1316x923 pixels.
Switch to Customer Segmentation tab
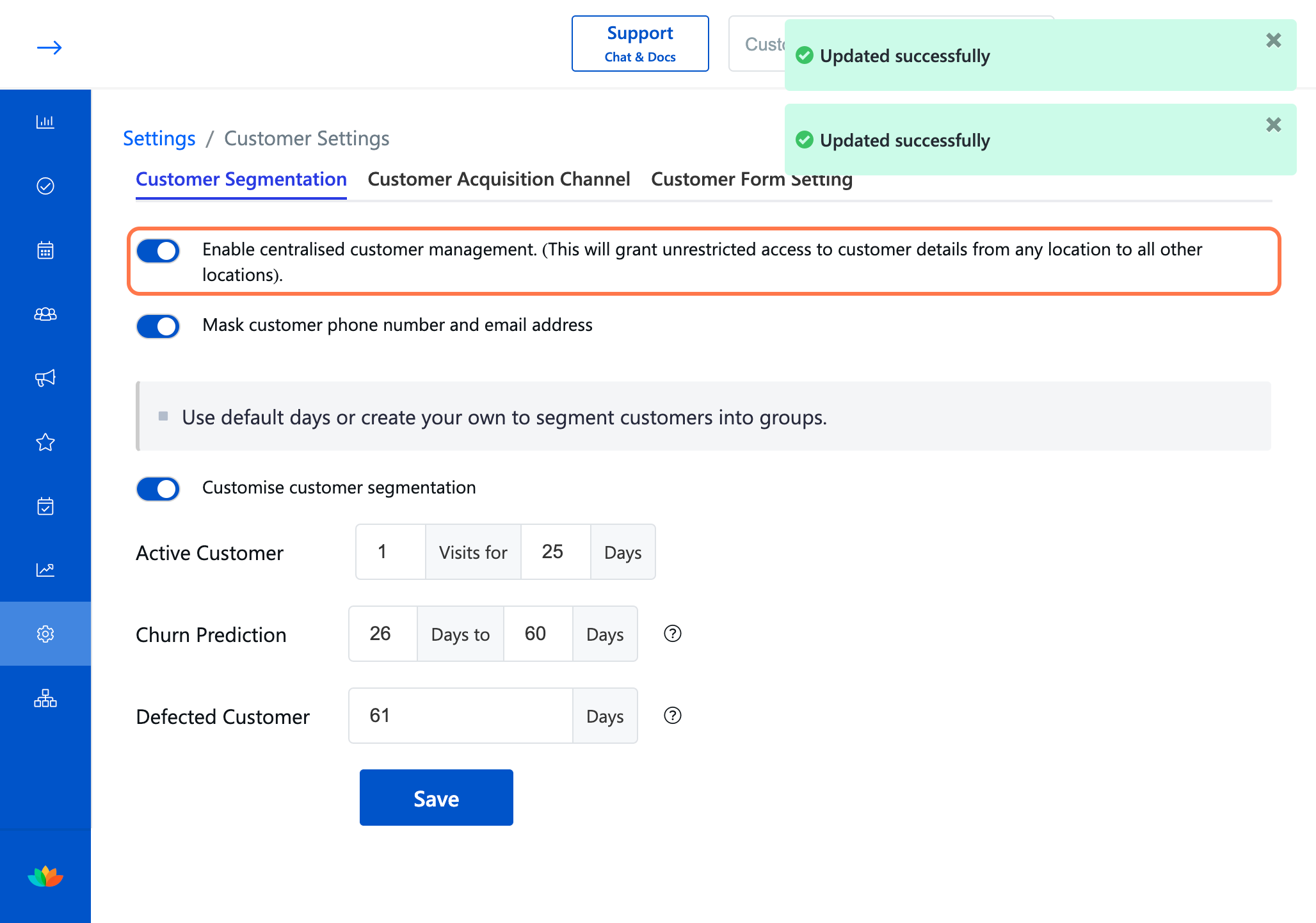click(241, 179)
